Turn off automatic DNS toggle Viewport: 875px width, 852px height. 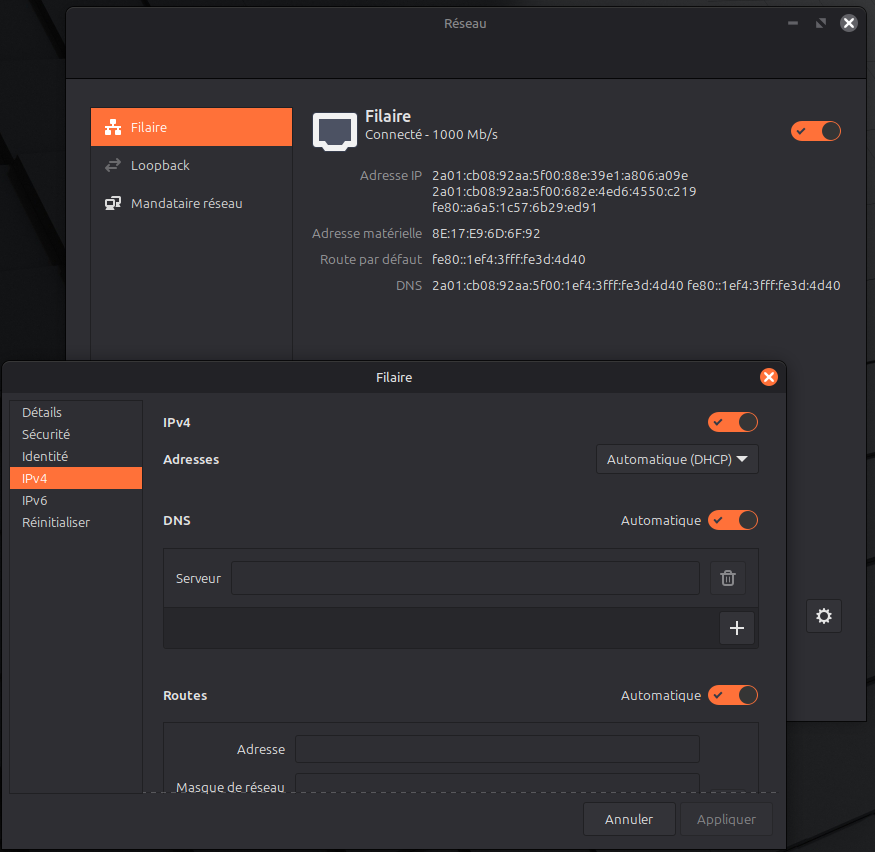(733, 520)
